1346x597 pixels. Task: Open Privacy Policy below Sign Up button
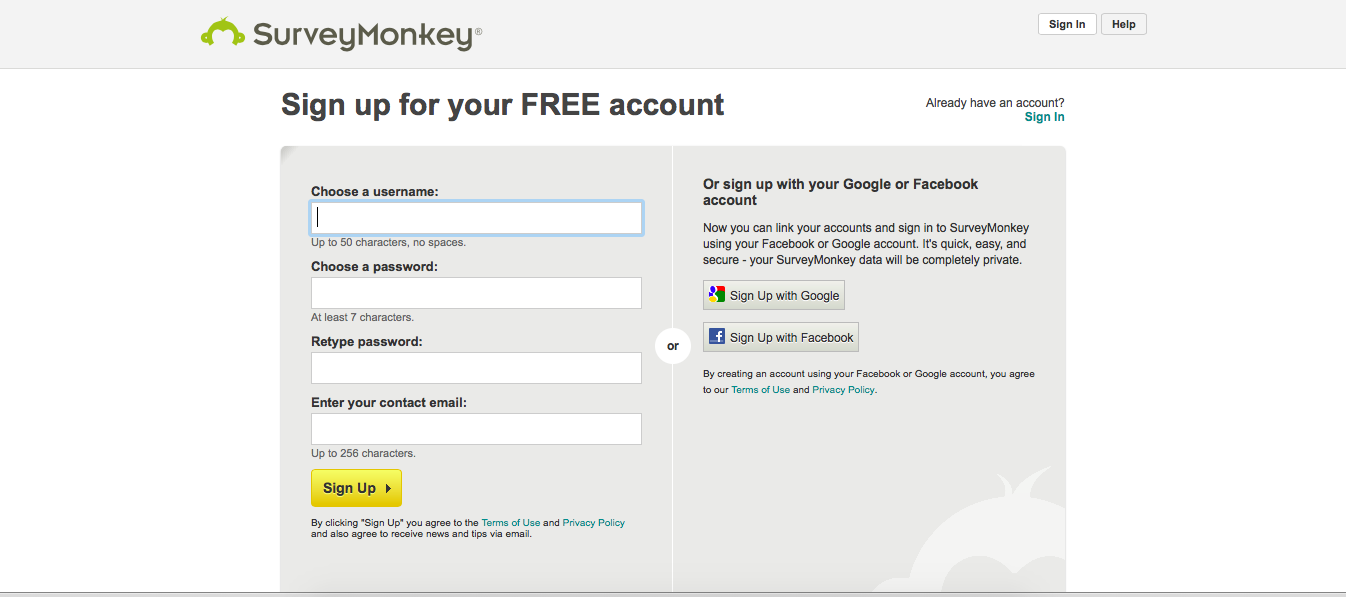pyautogui.click(x=593, y=523)
